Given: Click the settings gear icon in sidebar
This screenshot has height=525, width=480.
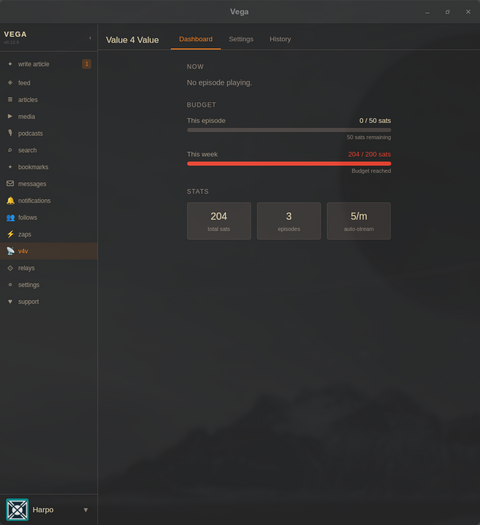Looking at the screenshot, I should [10, 285].
